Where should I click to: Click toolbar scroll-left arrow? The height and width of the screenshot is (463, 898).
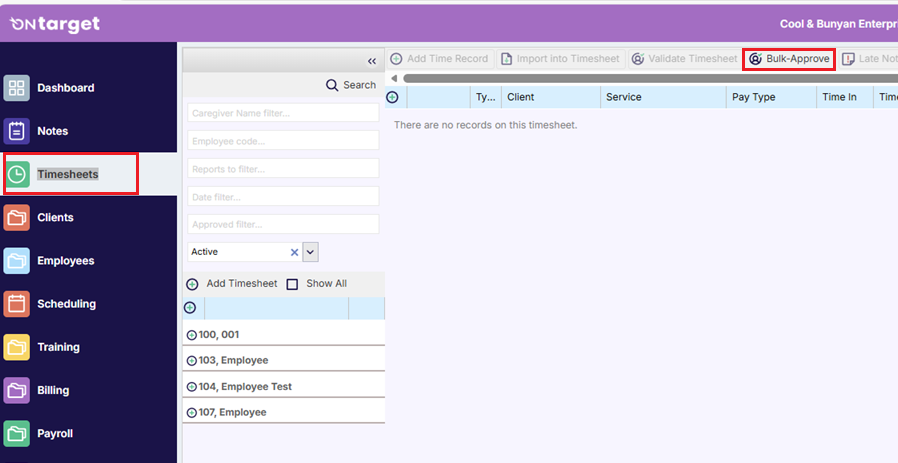point(394,79)
